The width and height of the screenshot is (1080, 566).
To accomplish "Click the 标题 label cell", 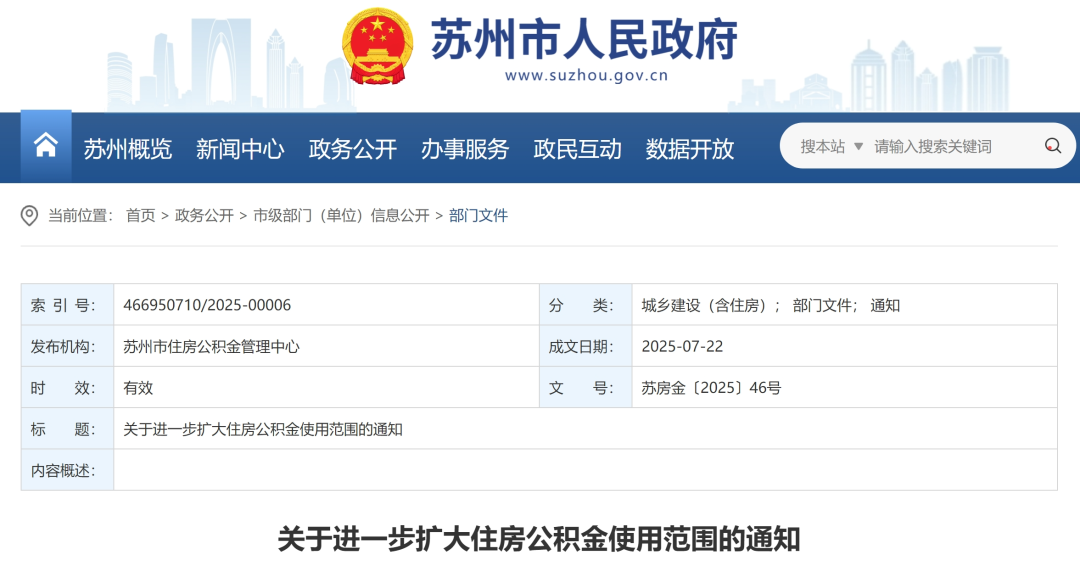I will click(68, 428).
